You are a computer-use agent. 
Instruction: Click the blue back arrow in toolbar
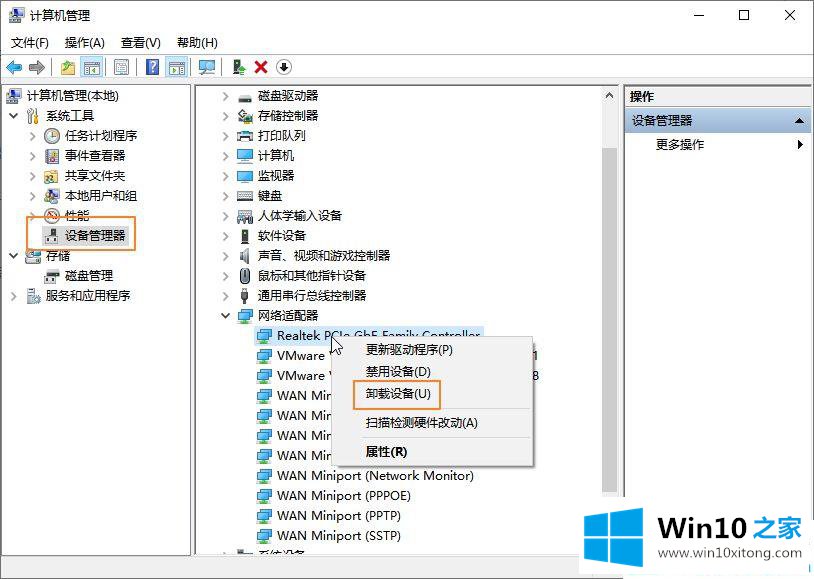(x=14, y=67)
